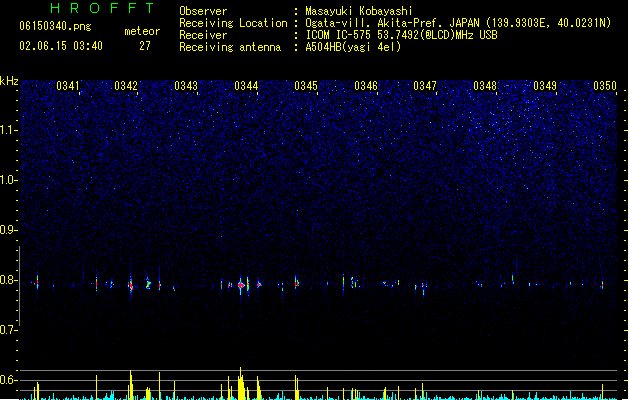Select antenna text A504HB(yagi 4el)
This screenshot has height=400, width=629.
click(x=353, y=47)
